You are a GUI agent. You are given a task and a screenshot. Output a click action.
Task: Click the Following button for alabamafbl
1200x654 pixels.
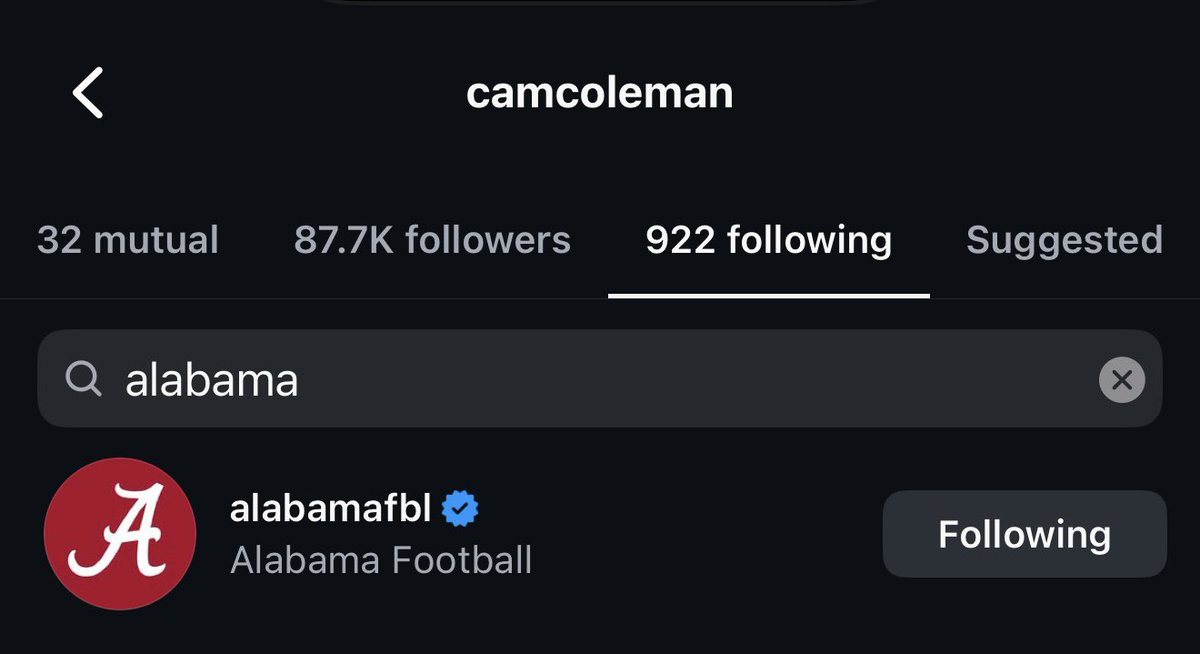point(1024,534)
